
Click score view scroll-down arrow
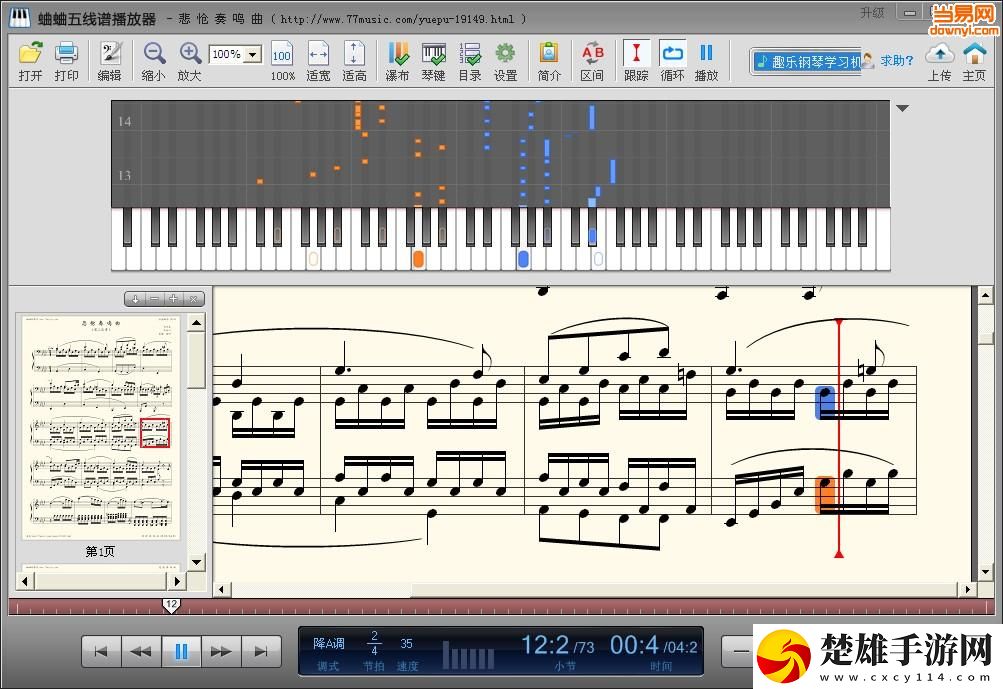tap(984, 571)
